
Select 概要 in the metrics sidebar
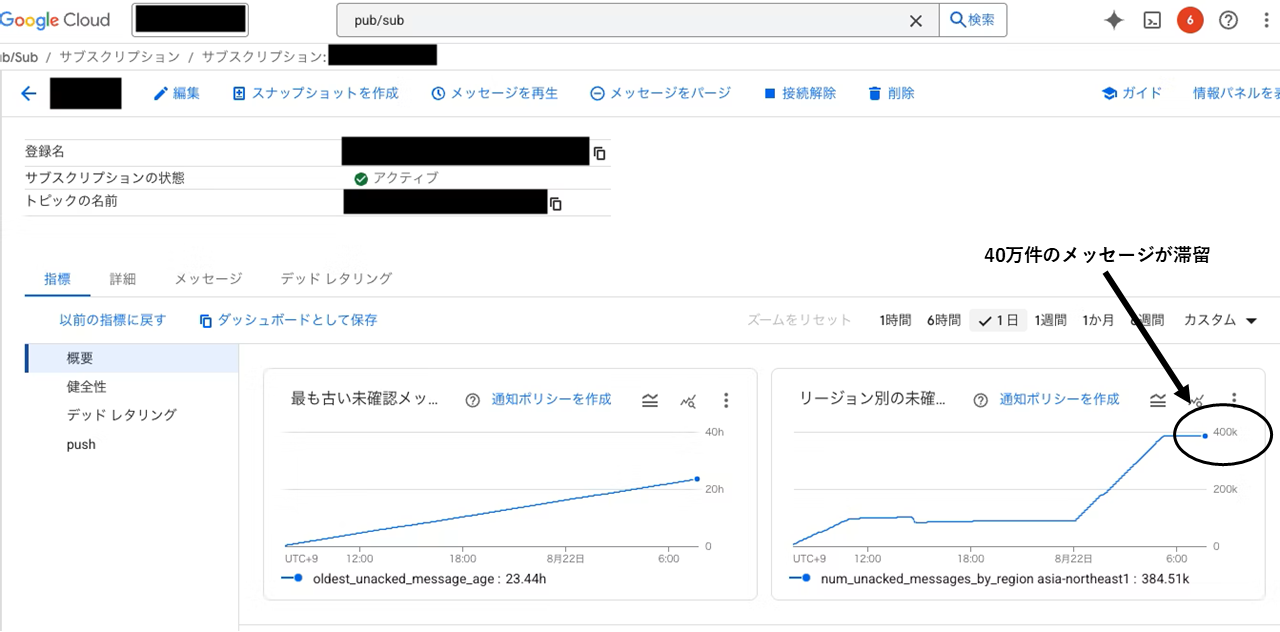click(132, 358)
